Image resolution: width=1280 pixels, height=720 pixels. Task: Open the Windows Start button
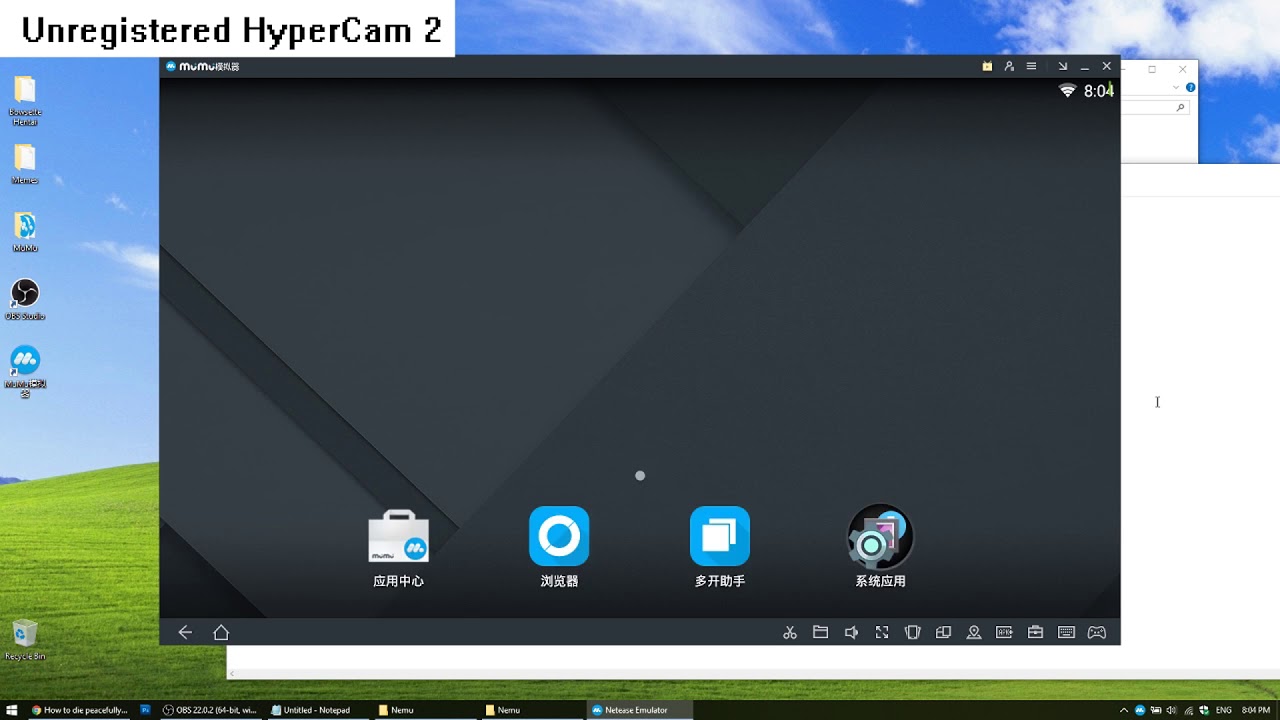pyautogui.click(x=12, y=710)
